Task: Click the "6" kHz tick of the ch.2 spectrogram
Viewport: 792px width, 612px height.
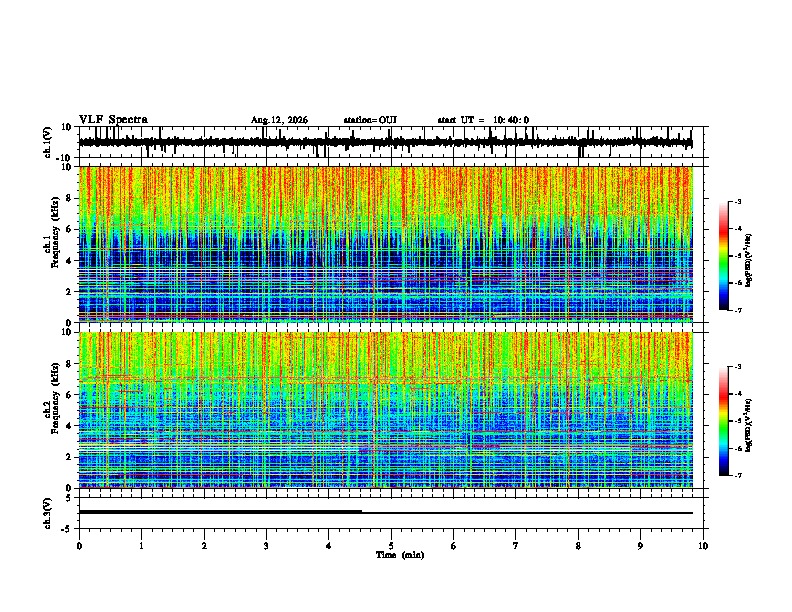Action: click(70, 394)
